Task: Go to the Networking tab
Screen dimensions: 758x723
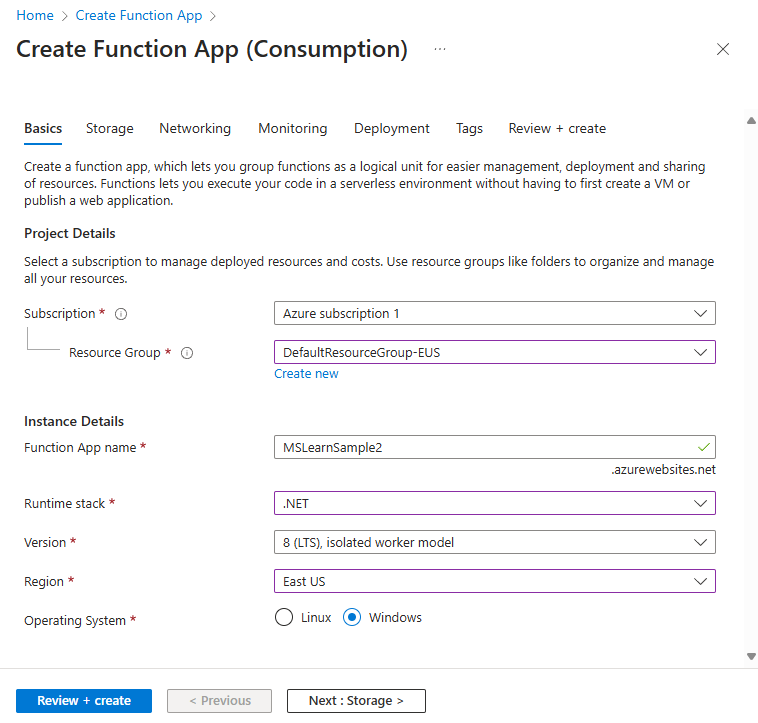Action: click(195, 128)
